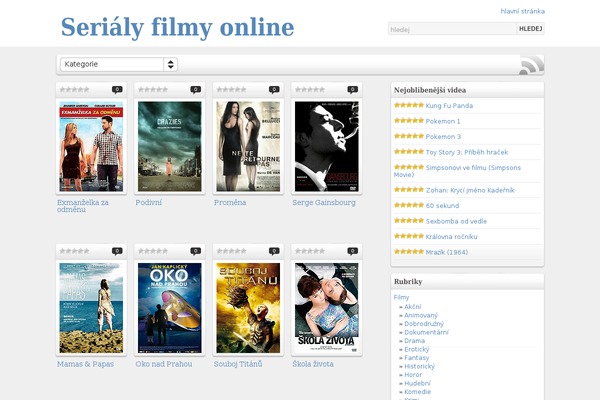Click comment bubble above Oko nad Prahou poster
The height and width of the screenshot is (400, 600).
click(x=195, y=251)
